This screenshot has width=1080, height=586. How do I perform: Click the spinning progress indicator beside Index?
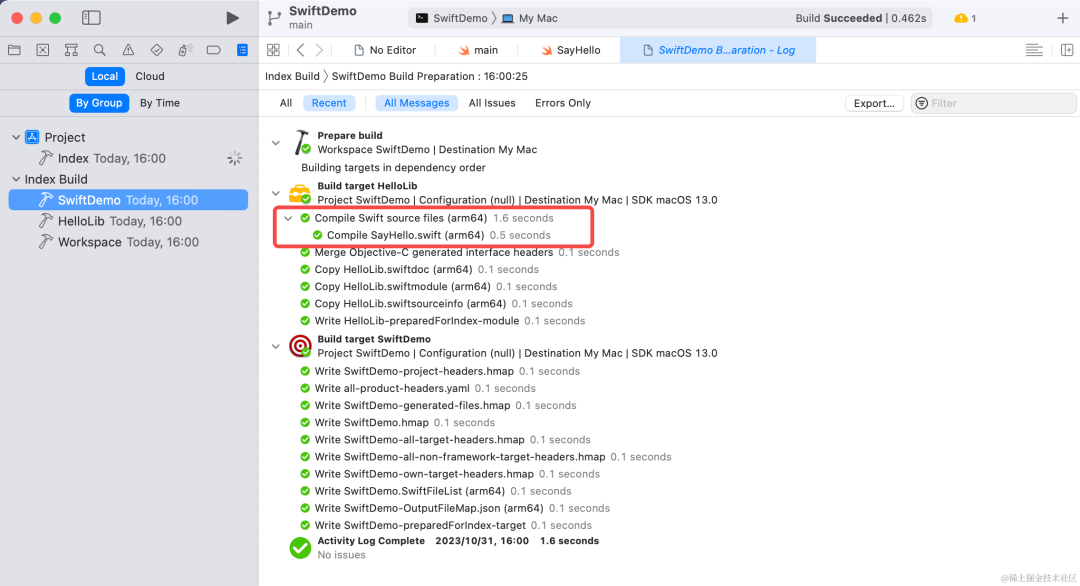pos(235,158)
